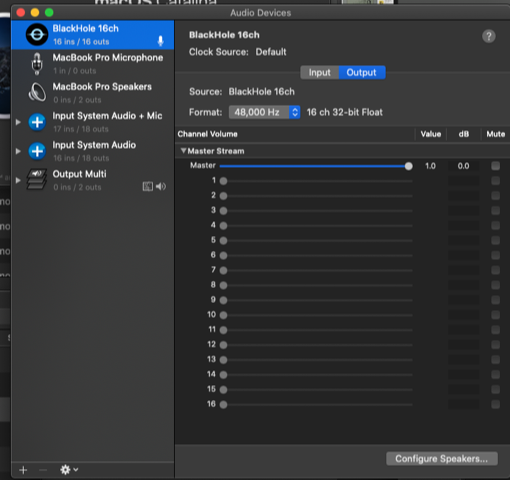
Task: Click the Mute column header
Action: (x=496, y=134)
